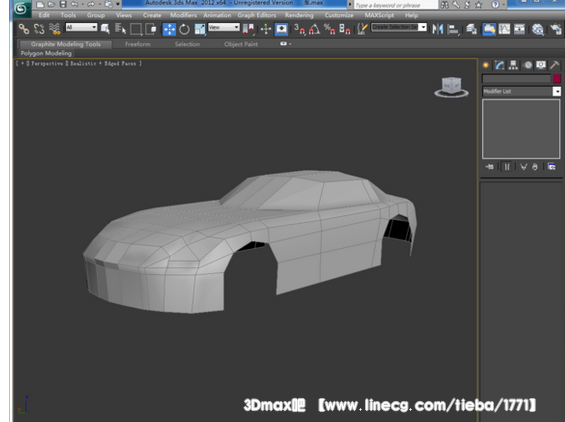Open the MAXScript menu

379,15
